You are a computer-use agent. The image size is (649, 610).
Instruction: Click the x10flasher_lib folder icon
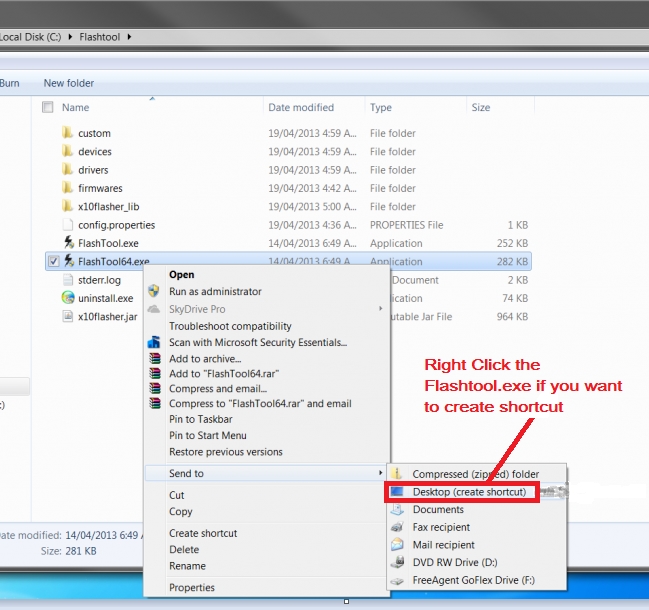pyautogui.click(x=67, y=206)
